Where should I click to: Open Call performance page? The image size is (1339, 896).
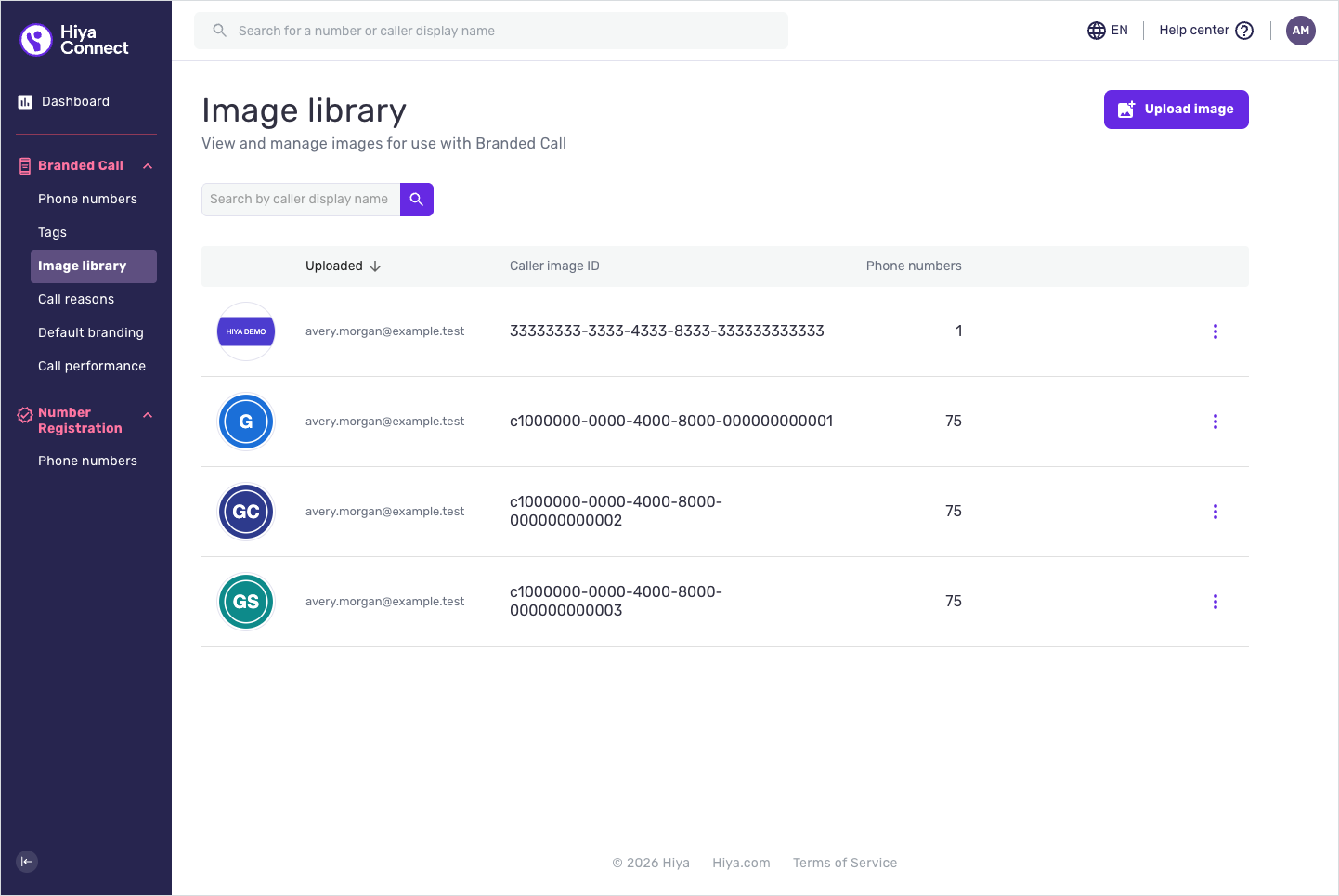[92, 367]
